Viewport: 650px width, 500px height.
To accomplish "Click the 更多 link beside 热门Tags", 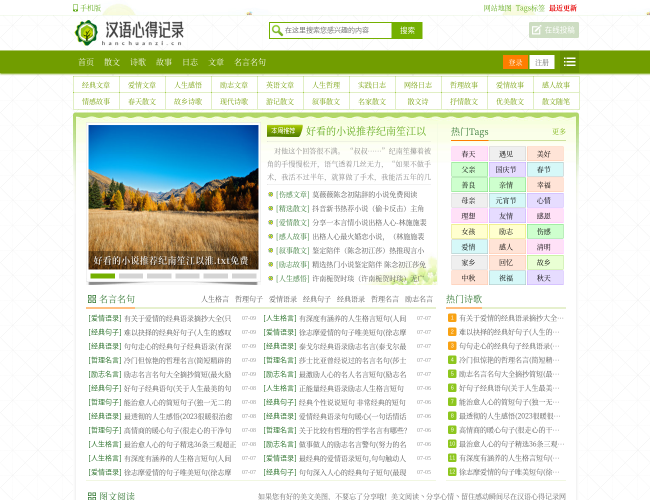I will tap(559, 131).
